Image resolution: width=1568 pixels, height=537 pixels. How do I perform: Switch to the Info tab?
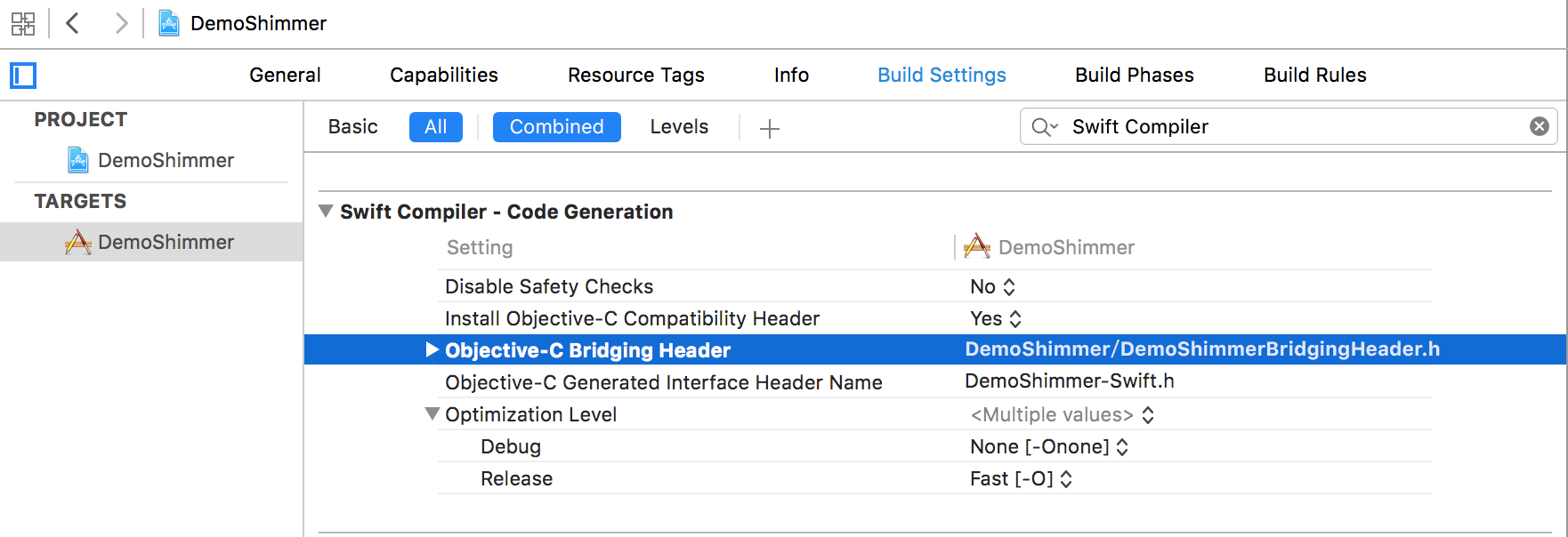pyautogui.click(x=791, y=75)
